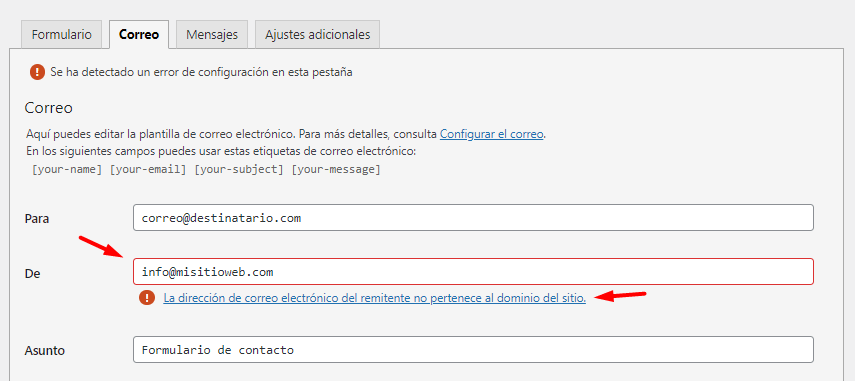Click the Para field label
The height and width of the screenshot is (381, 855).
(x=37, y=218)
